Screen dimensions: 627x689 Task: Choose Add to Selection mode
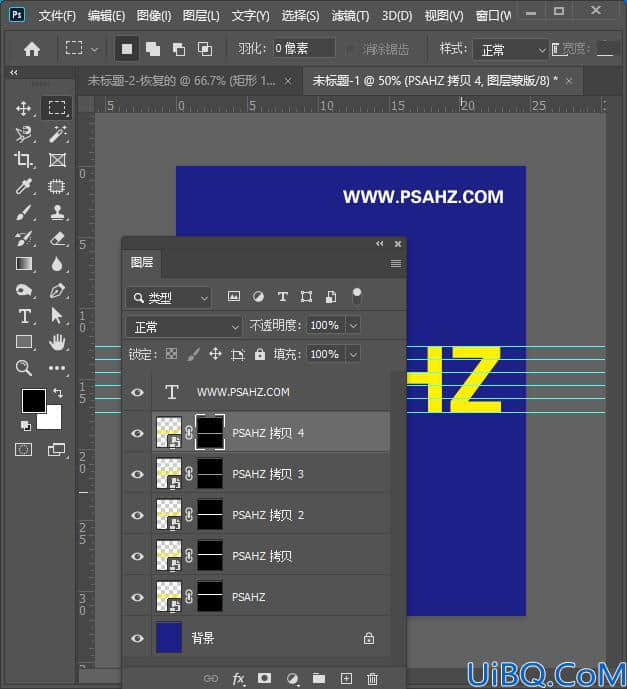(x=152, y=49)
